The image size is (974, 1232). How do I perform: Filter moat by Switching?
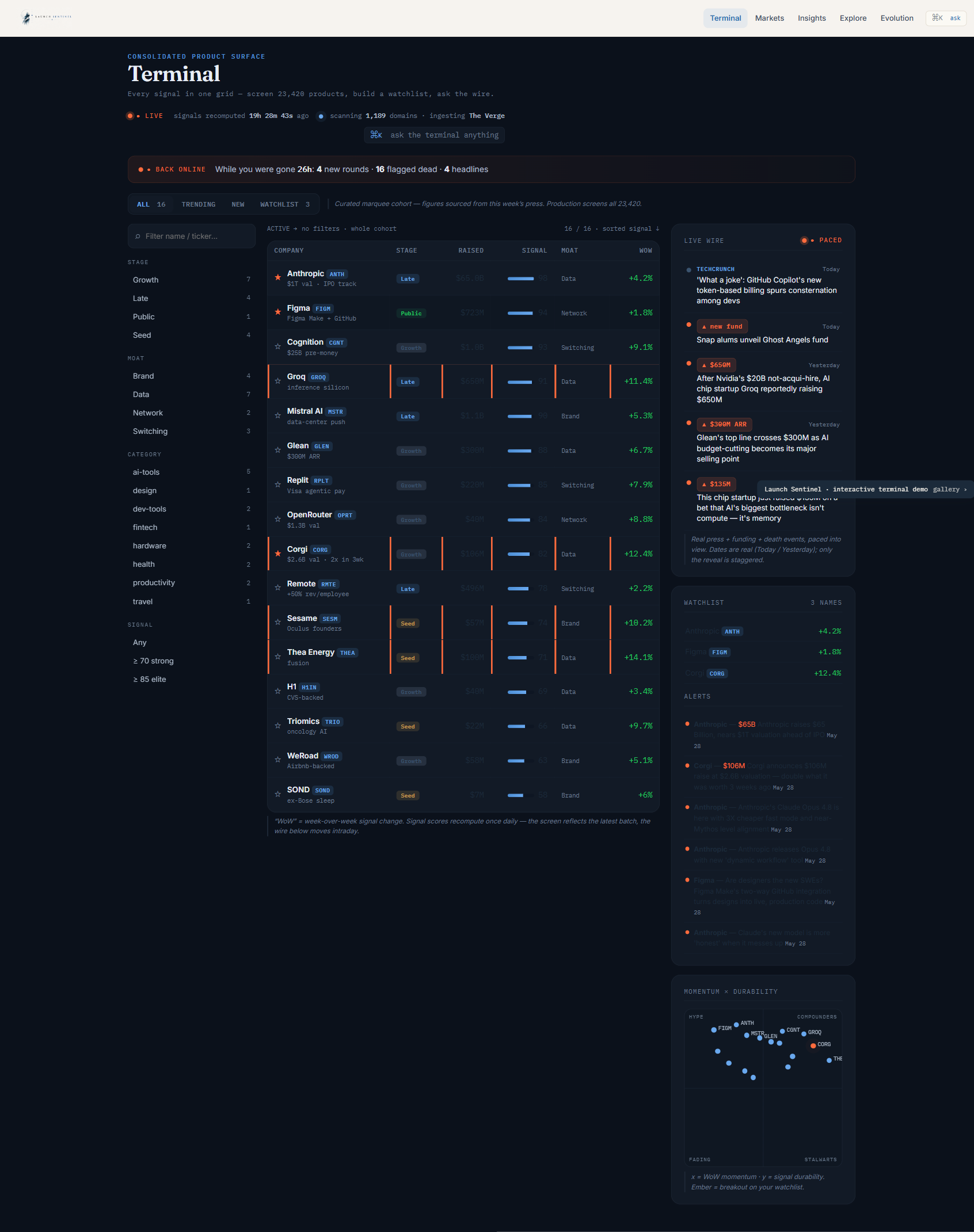tap(192, 431)
